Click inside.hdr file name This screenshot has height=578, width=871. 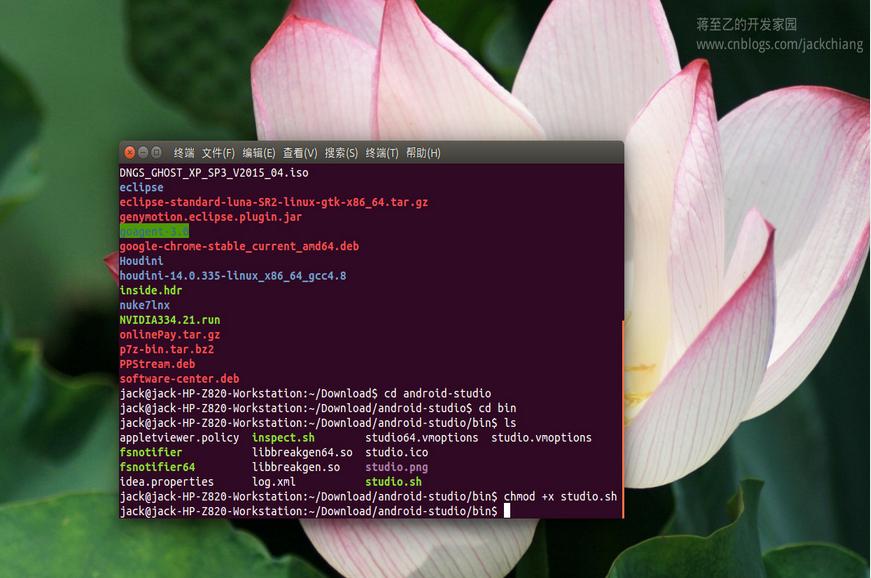point(151,290)
